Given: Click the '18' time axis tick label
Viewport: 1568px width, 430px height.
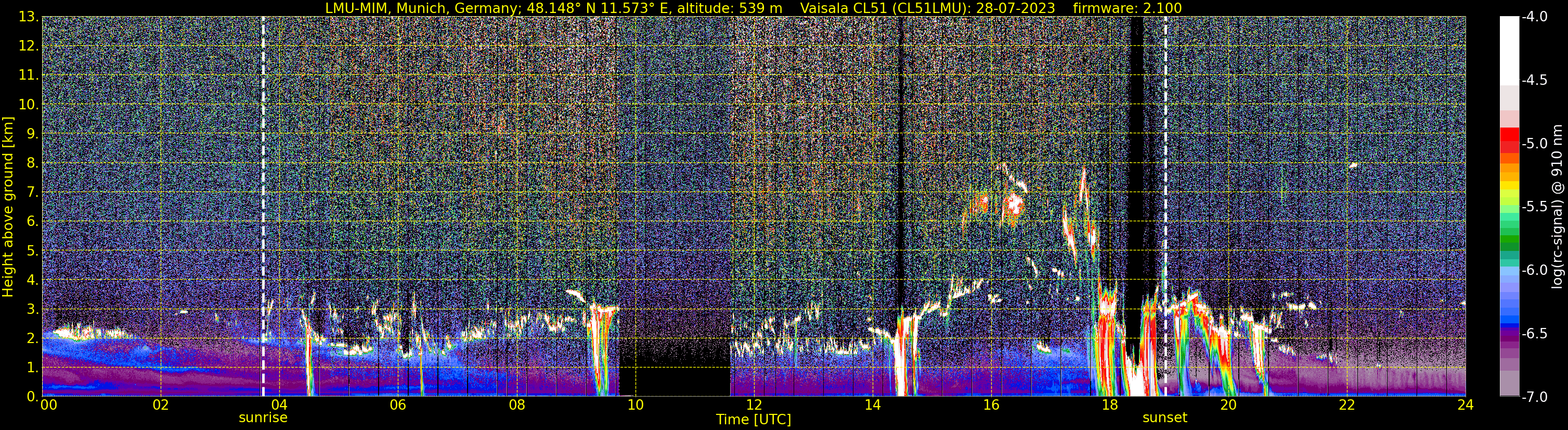Looking at the screenshot, I should click(x=1110, y=406).
